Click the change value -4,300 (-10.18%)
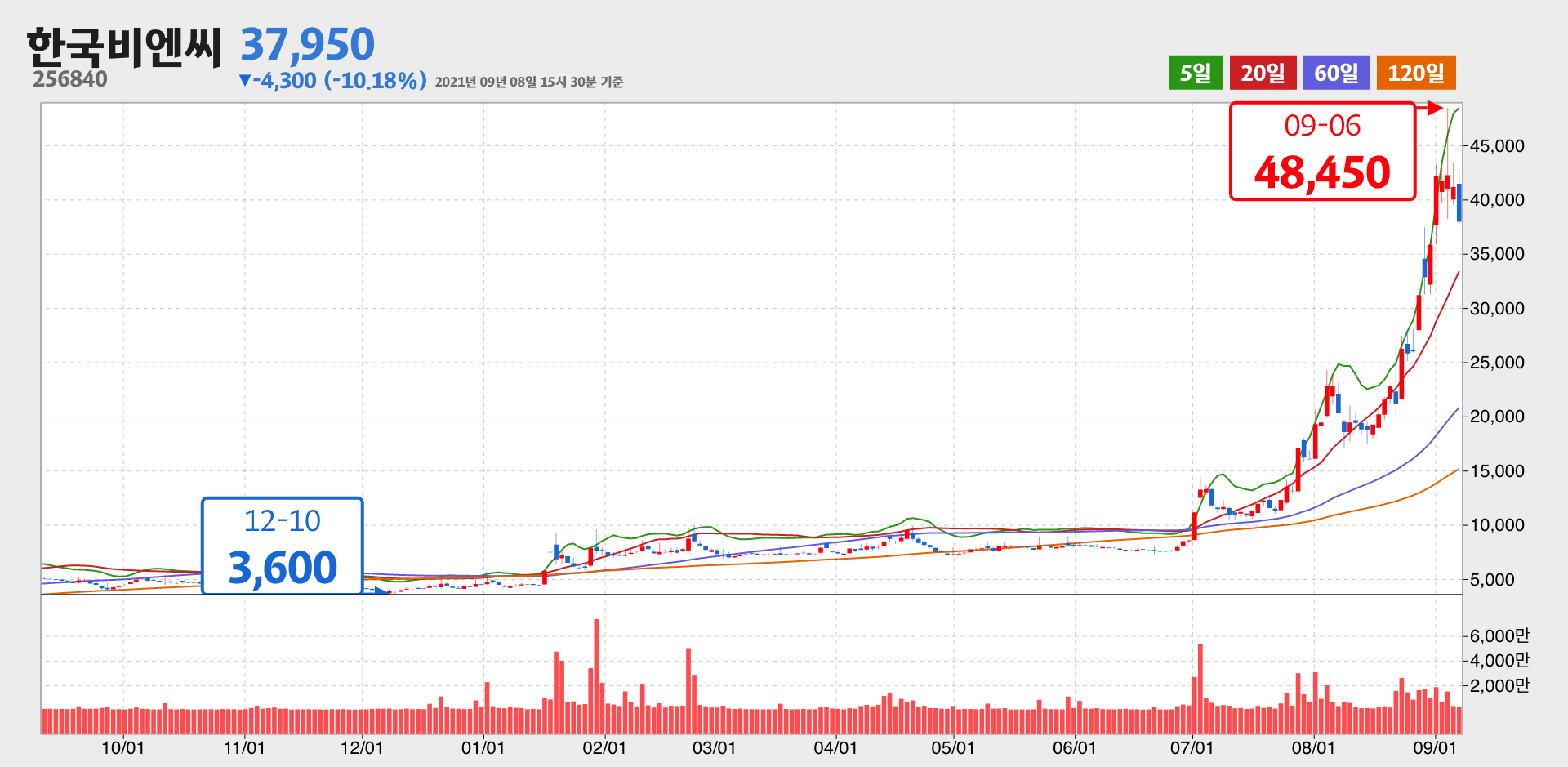The width and height of the screenshot is (1568, 767). pyautogui.click(x=332, y=80)
